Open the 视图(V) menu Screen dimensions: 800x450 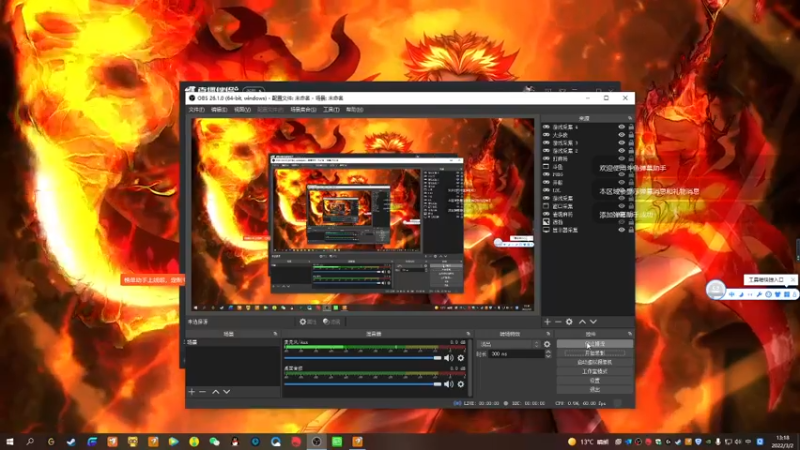pyautogui.click(x=242, y=110)
